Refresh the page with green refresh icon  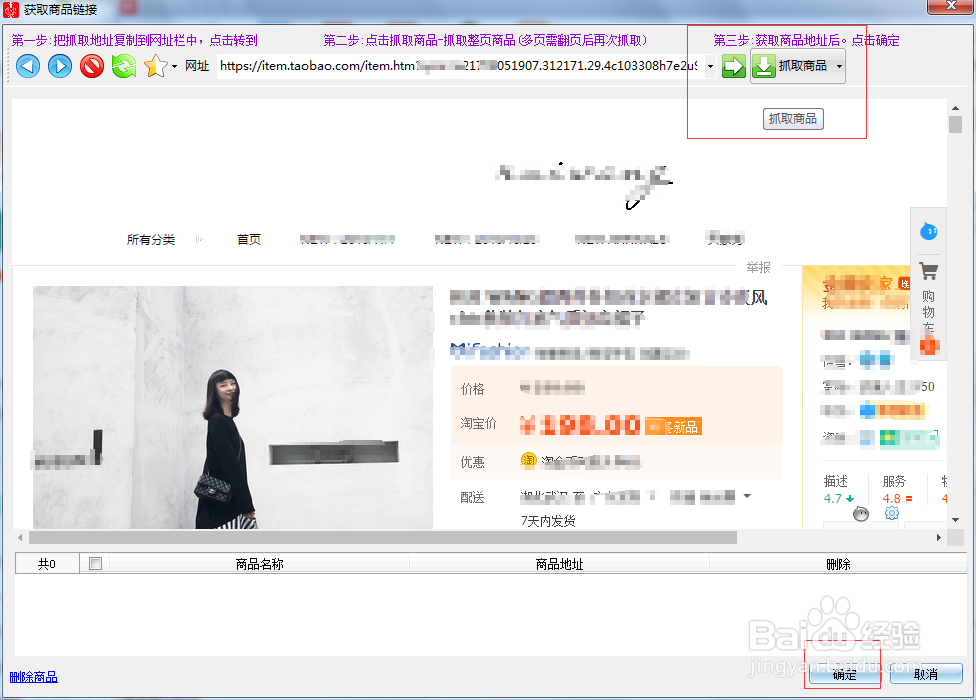pos(124,66)
